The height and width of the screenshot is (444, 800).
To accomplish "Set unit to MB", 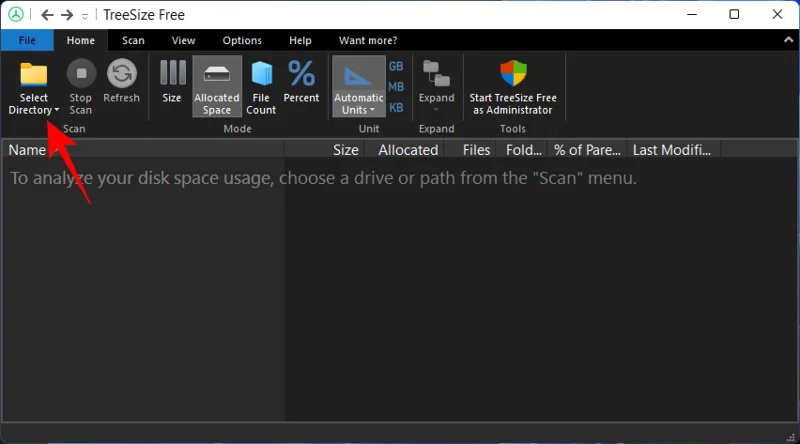I will coord(396,87).
